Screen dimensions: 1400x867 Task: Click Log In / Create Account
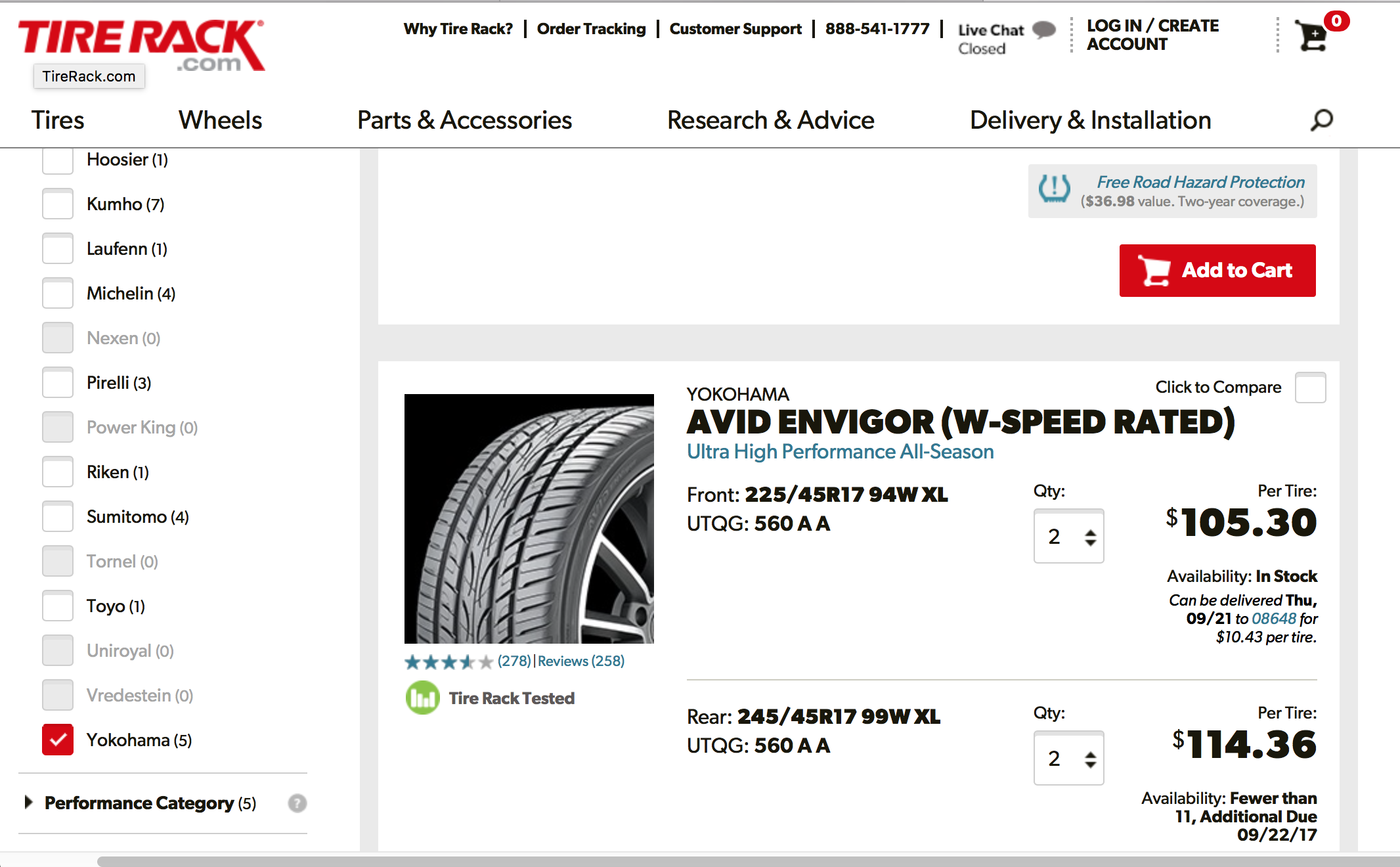coord(1152,35)
